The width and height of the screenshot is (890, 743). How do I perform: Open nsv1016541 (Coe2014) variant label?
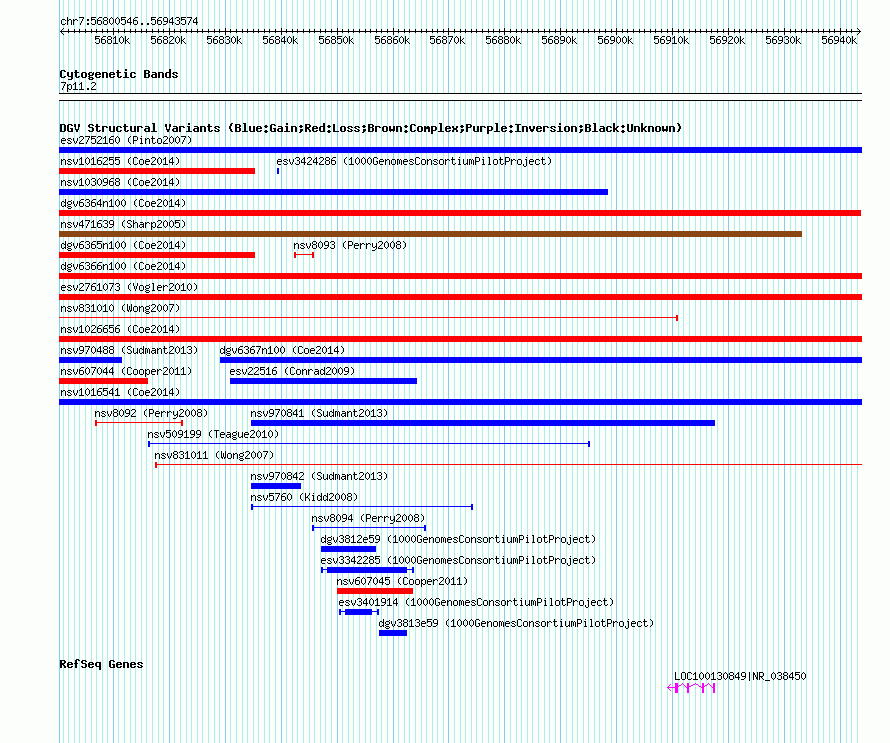point(120,392)
